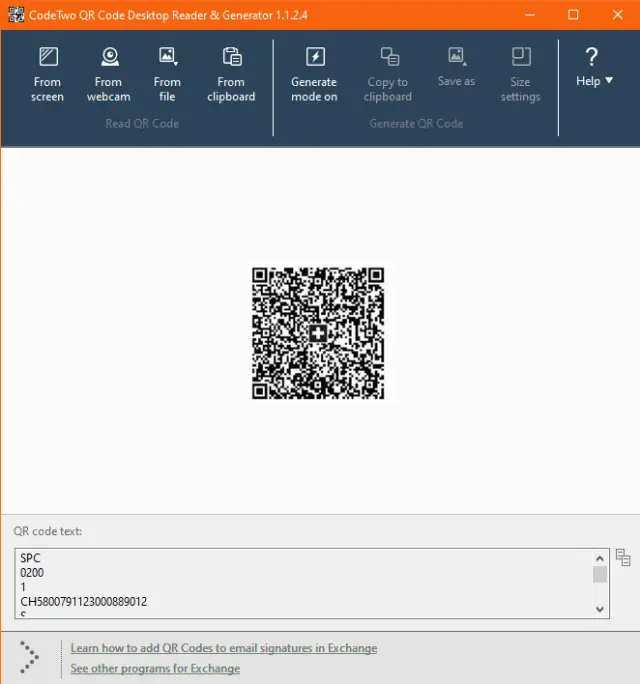
Task: Toggle Generate mode on
Action: (x=314, y=75)
